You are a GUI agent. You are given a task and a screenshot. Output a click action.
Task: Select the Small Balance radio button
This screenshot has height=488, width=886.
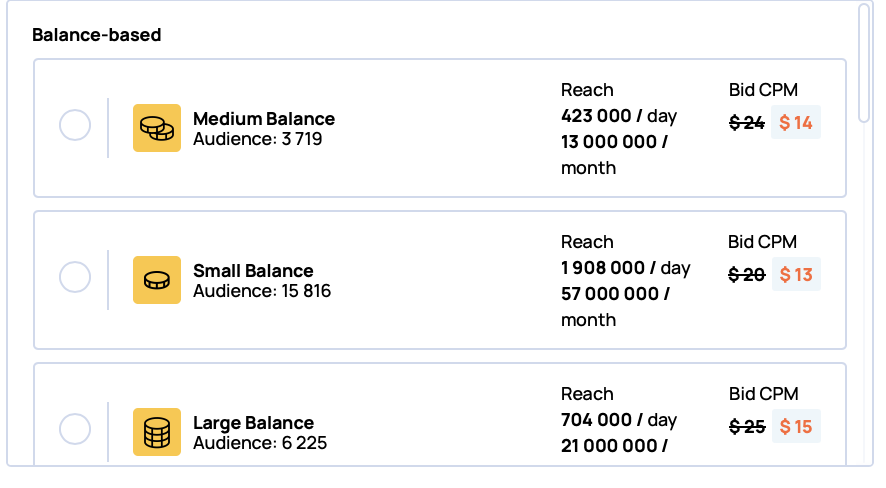[x=75, y=278]
